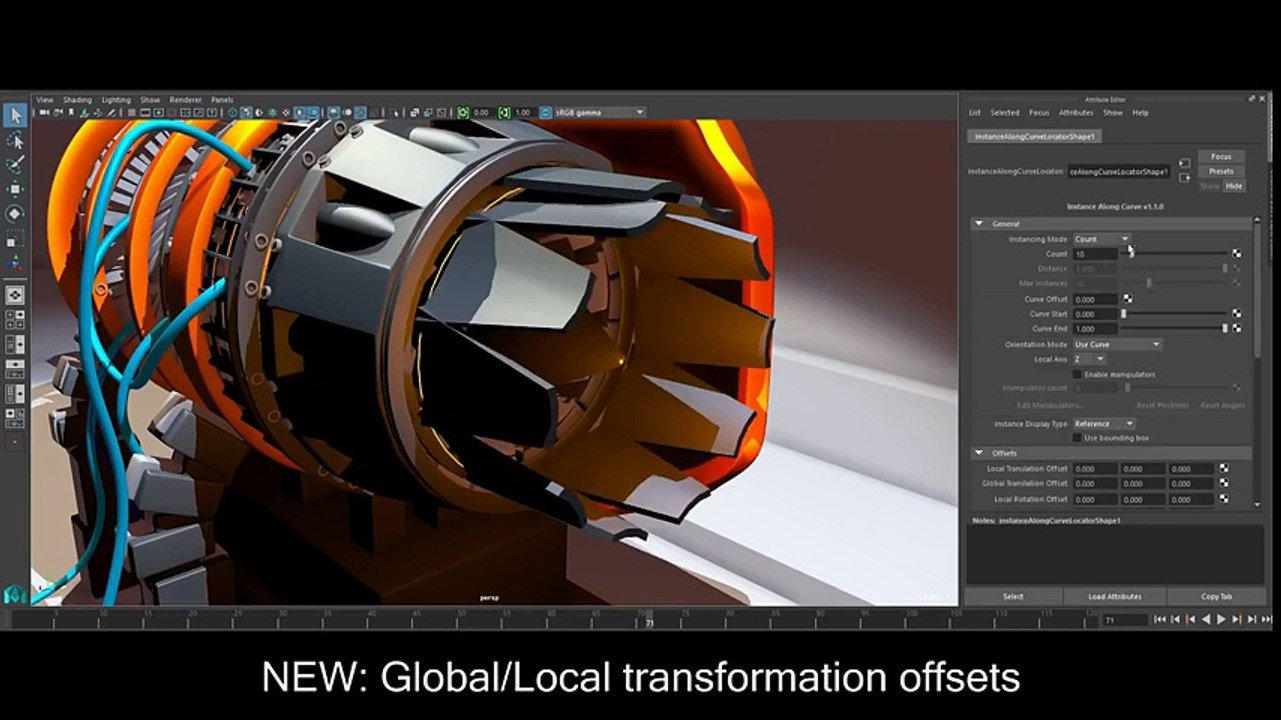1281x720 pixels.
Task: Click the checker map button next to Count
Action: click(1237, 254)
